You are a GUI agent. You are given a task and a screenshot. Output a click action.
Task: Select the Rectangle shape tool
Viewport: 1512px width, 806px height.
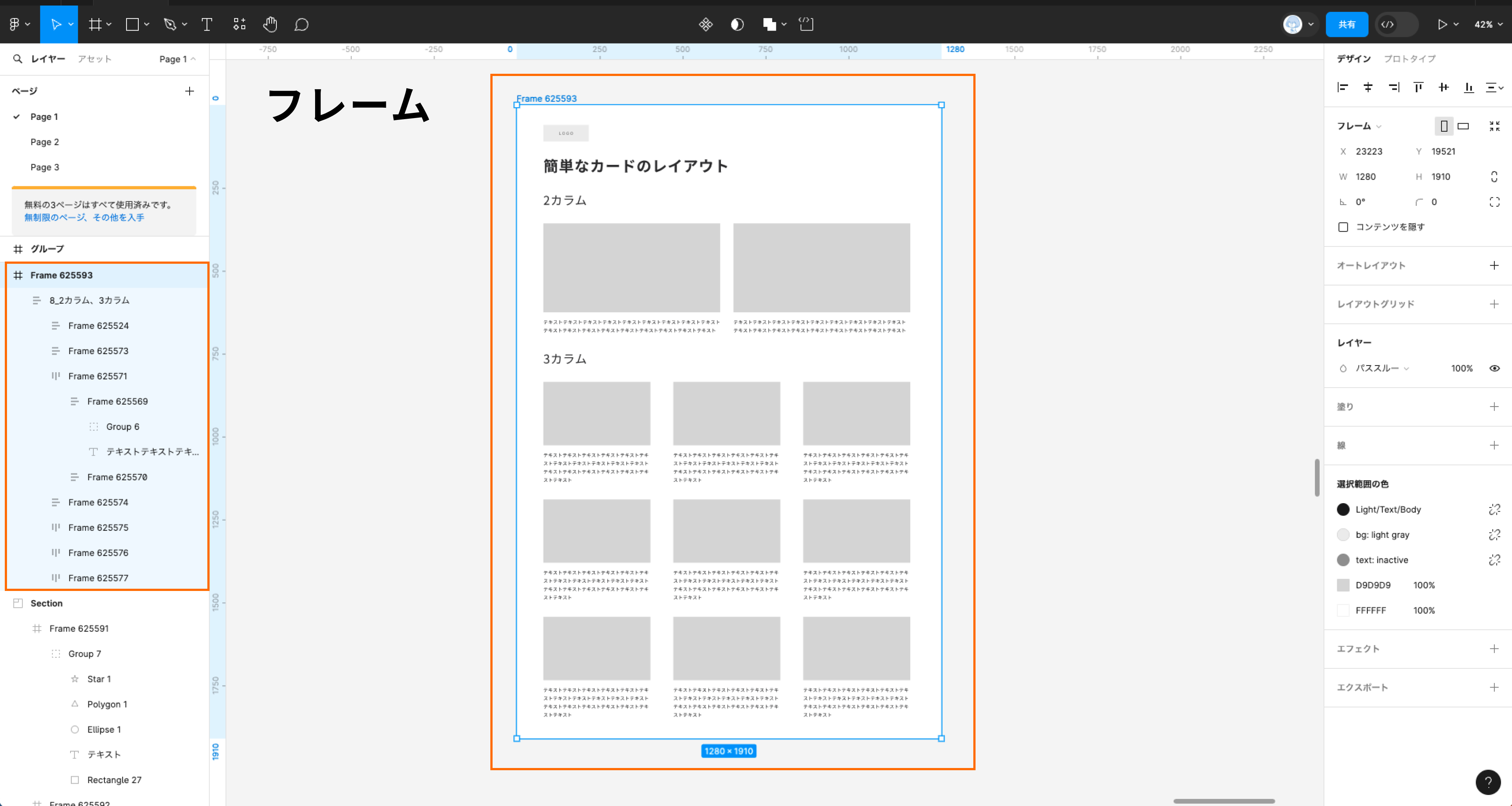click(133, 24)
